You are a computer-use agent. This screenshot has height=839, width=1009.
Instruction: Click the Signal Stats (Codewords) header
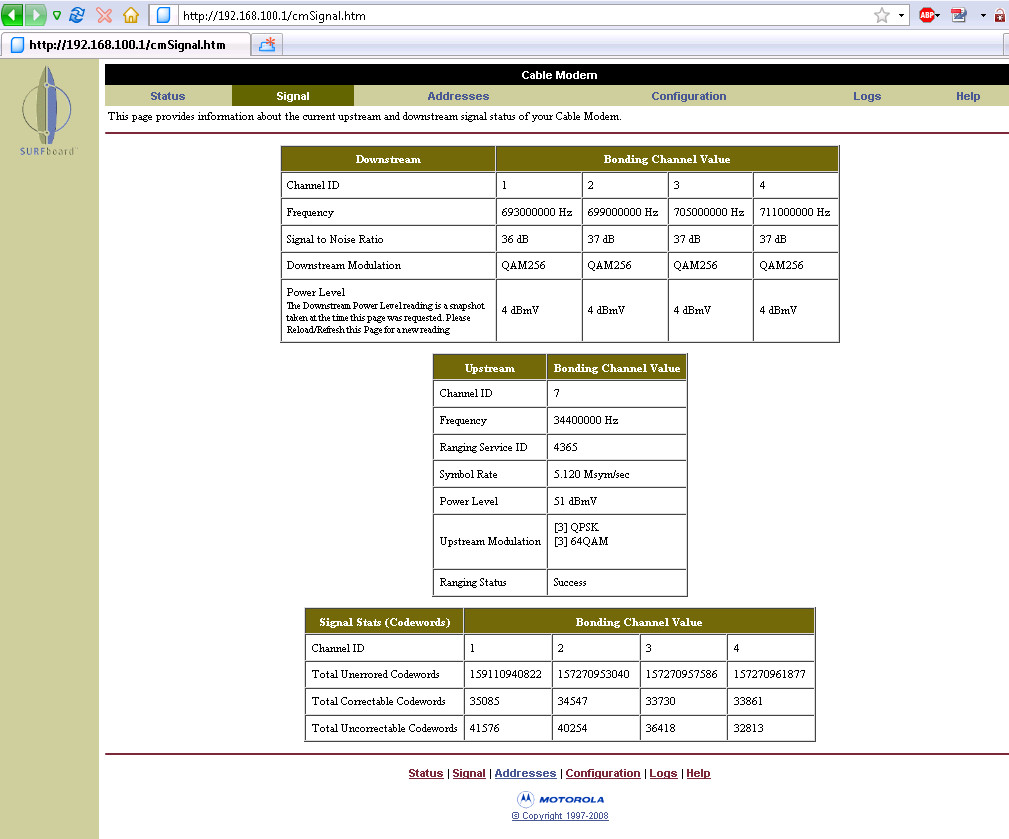tap(385, 622)
